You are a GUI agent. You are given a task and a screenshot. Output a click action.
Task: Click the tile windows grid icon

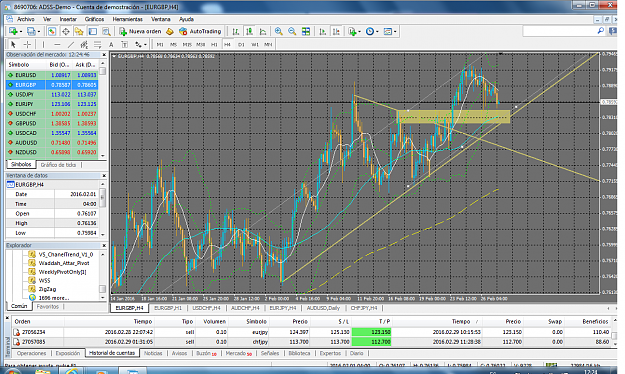tap(306, 31)
